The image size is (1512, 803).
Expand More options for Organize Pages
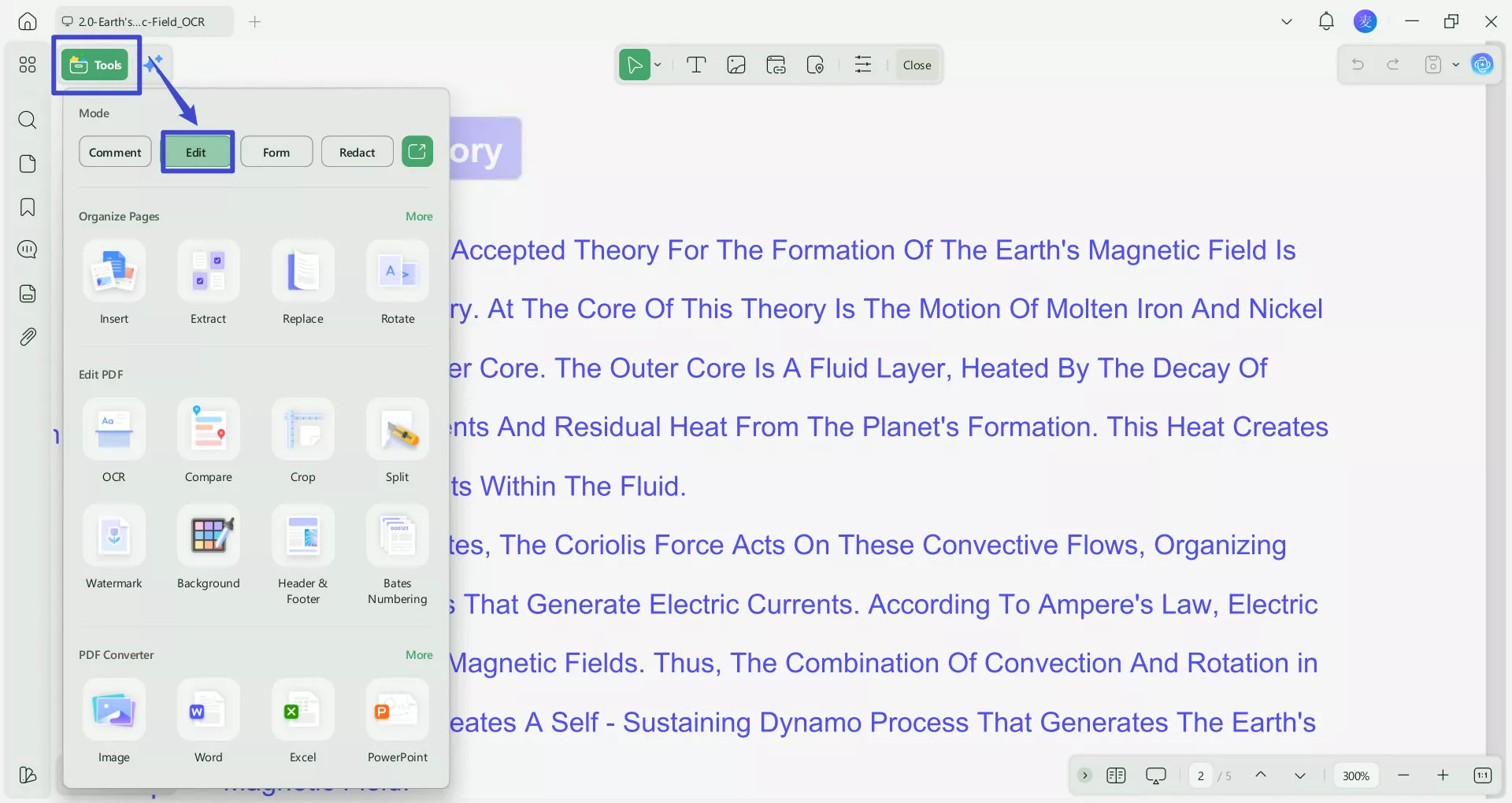point(418,216)
